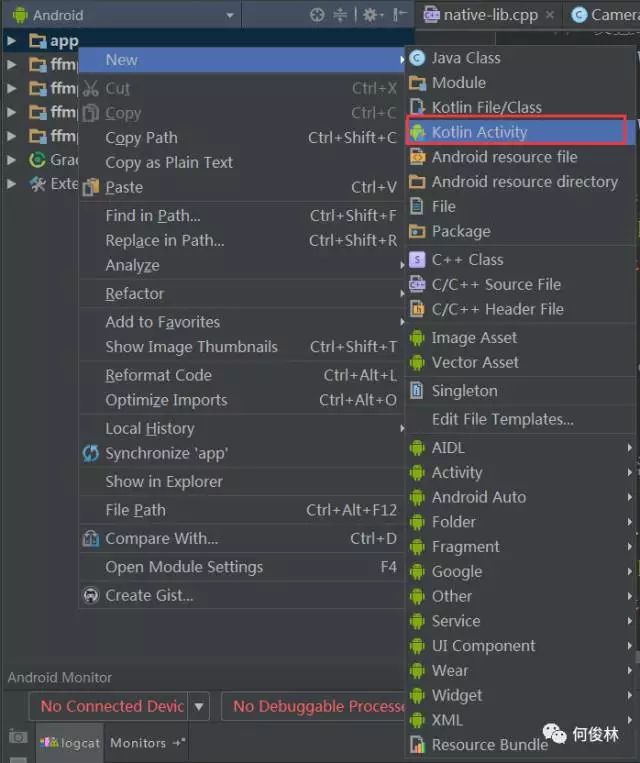Open the Refactor submenu

242,294
